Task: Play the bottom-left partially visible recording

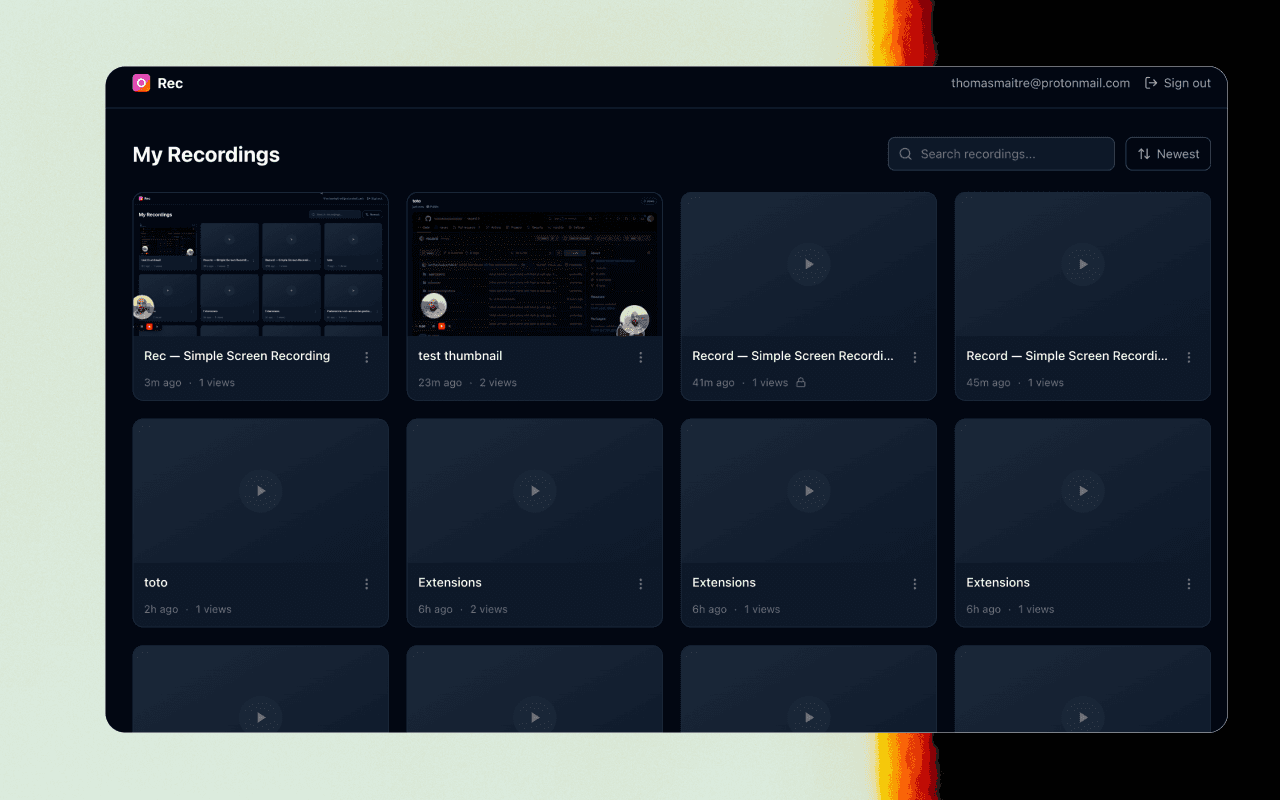Action: tap(260, 716)
